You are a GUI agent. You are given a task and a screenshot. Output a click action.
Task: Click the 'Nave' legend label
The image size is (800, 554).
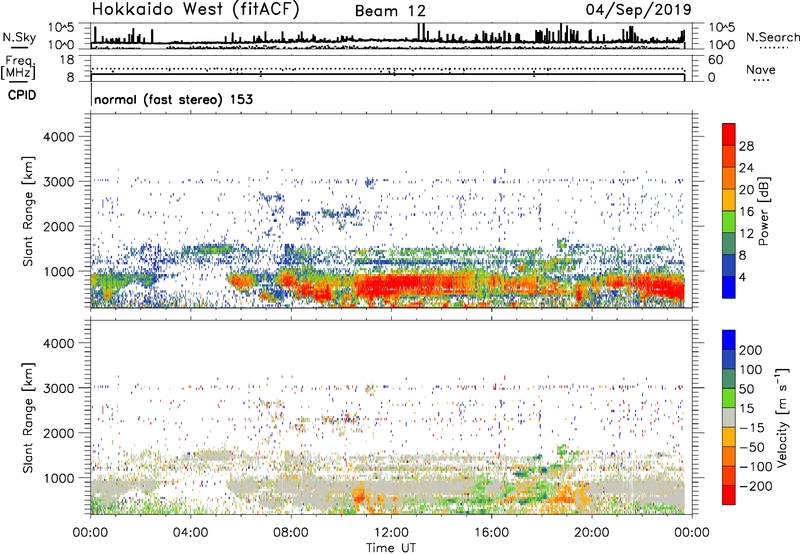761,69
